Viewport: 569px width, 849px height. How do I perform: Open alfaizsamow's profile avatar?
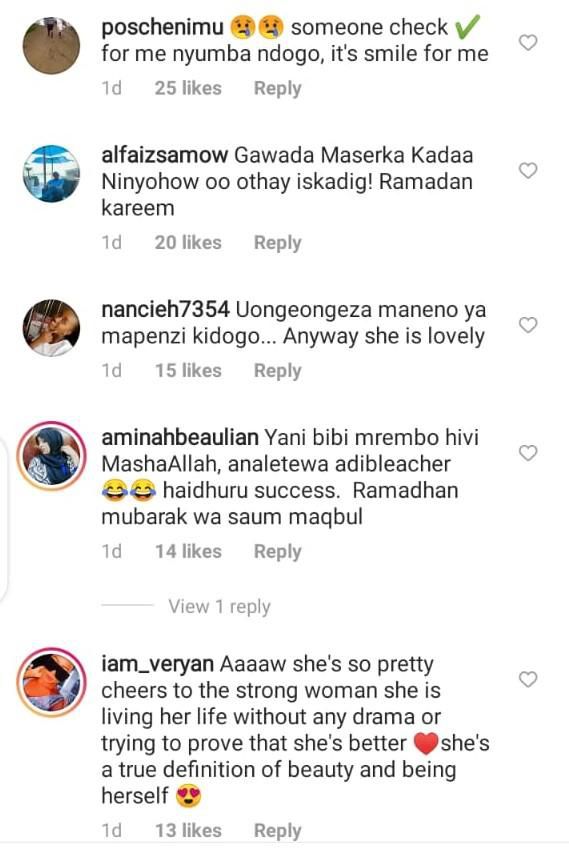pyautogui.click(x=51, y=173)
